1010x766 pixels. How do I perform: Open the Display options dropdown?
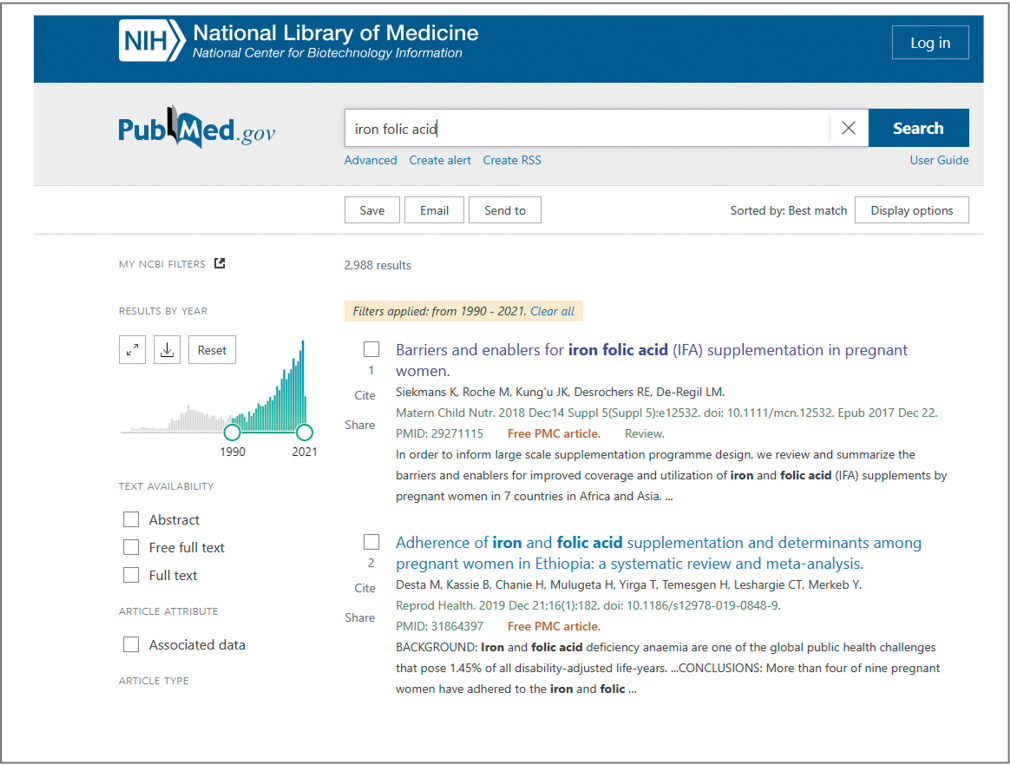click(911, 210)
